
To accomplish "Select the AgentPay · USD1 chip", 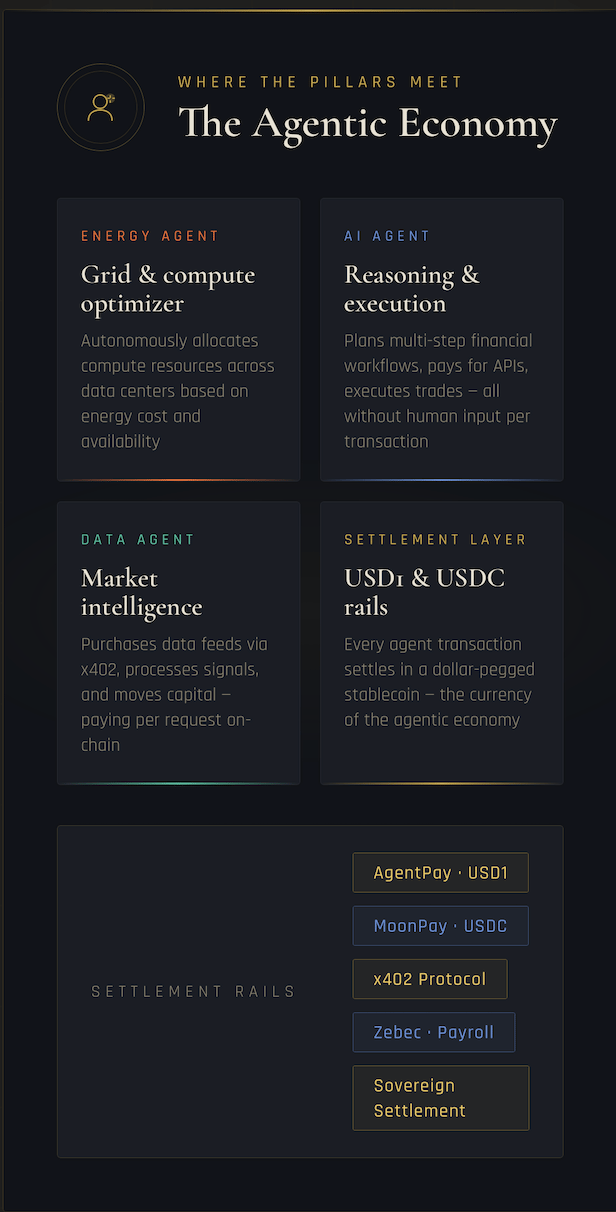I will (440, 873).
